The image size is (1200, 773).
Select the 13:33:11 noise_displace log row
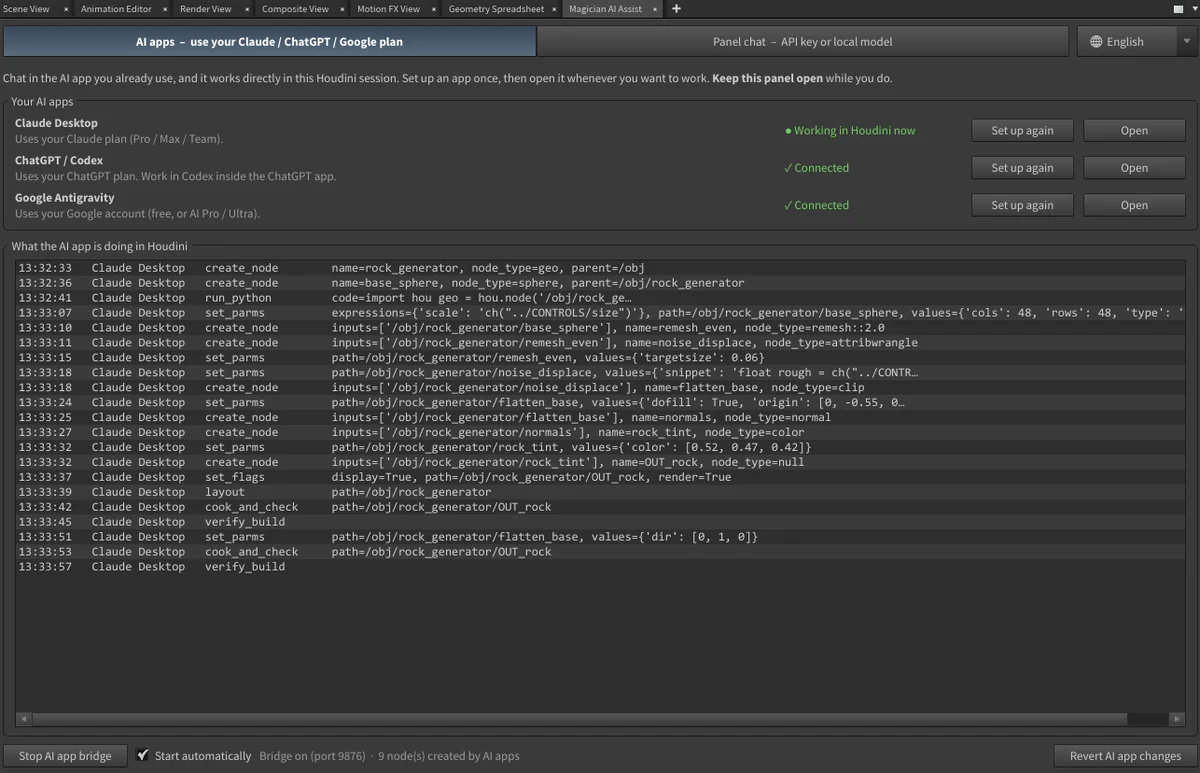pyautogui.click(x=600, y=343)
